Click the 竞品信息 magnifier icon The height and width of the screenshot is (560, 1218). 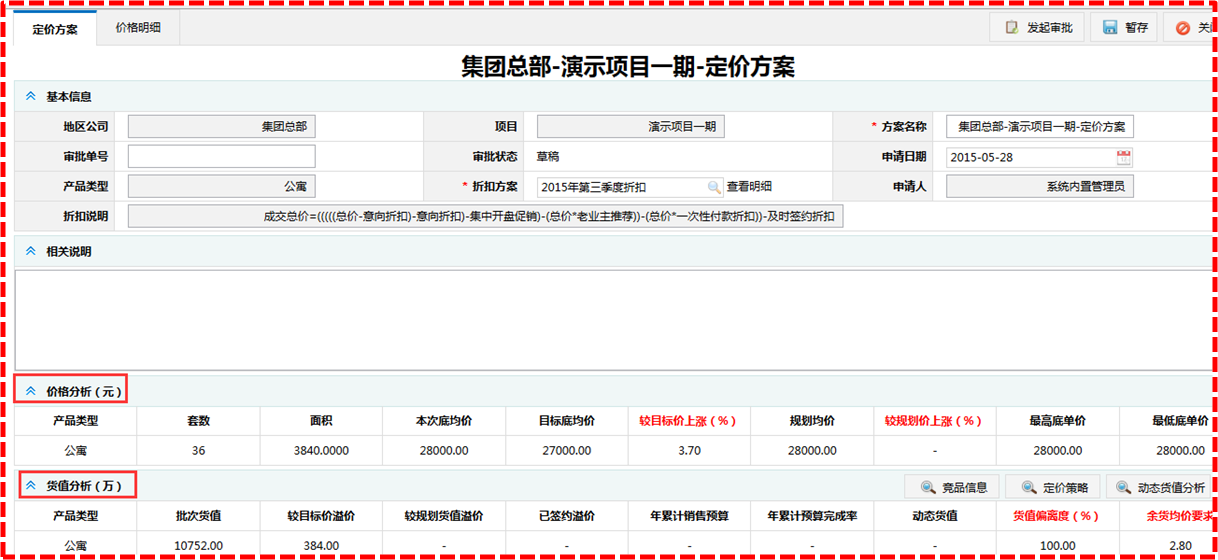(928, 488)
